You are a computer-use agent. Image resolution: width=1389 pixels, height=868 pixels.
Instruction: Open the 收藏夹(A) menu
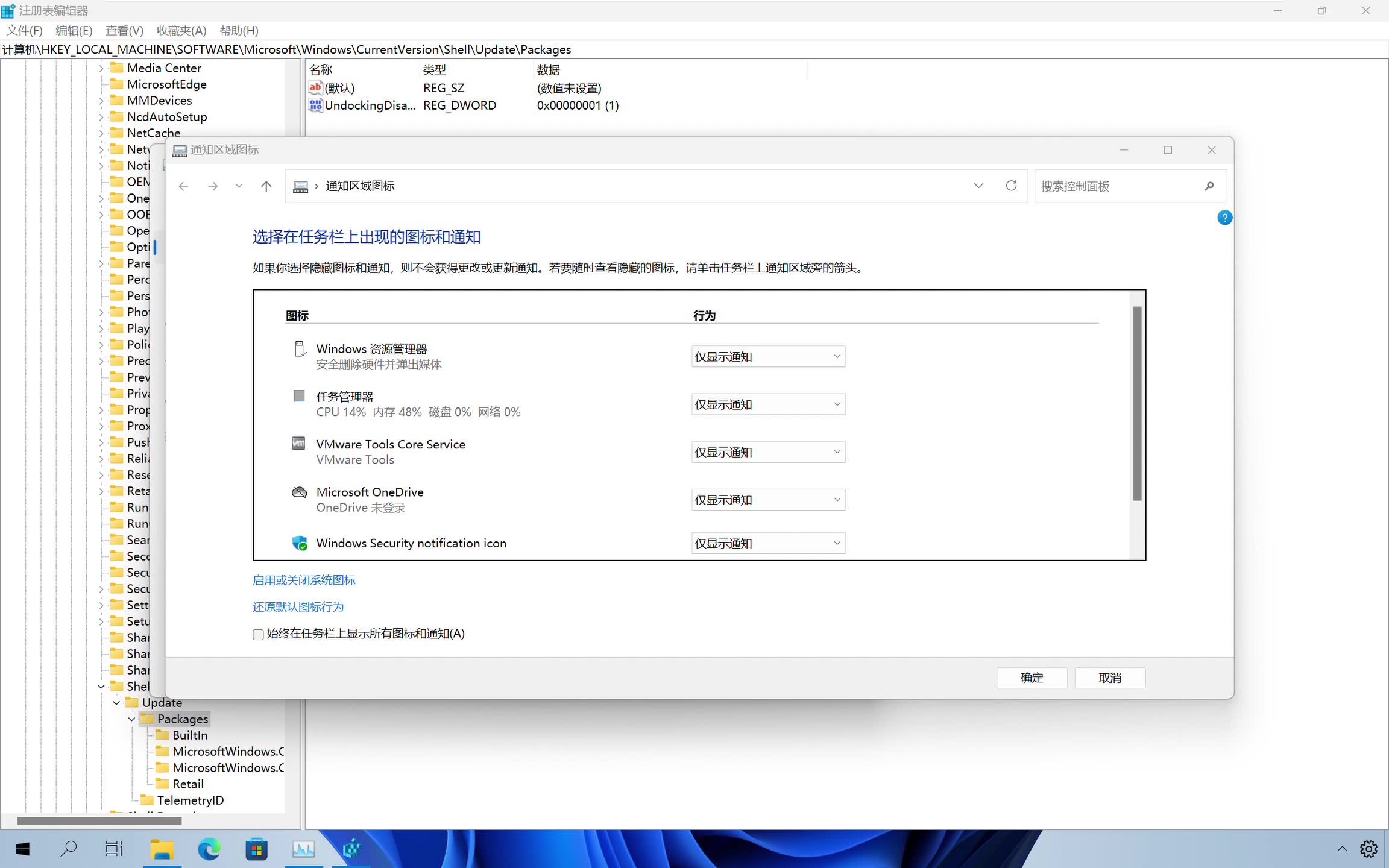tap(180, 30)
